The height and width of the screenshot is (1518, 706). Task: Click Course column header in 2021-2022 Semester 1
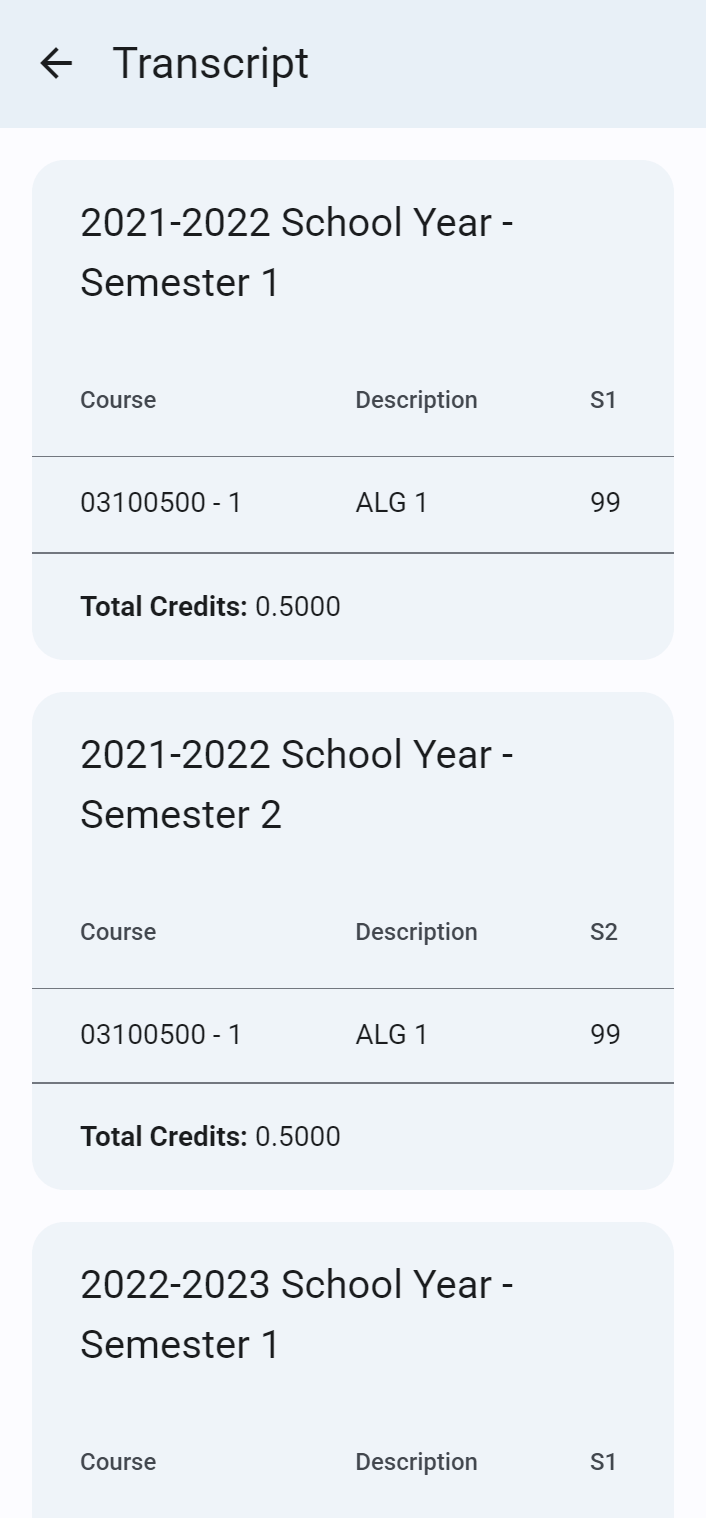118,400
